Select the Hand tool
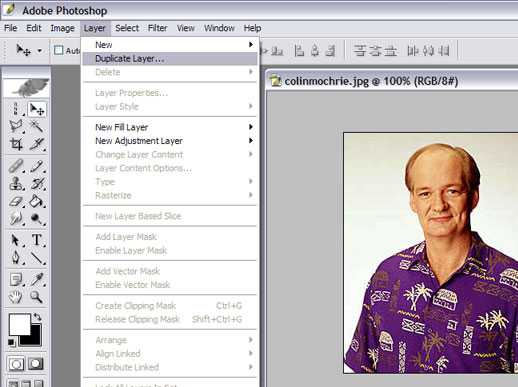 pos(16,296)
